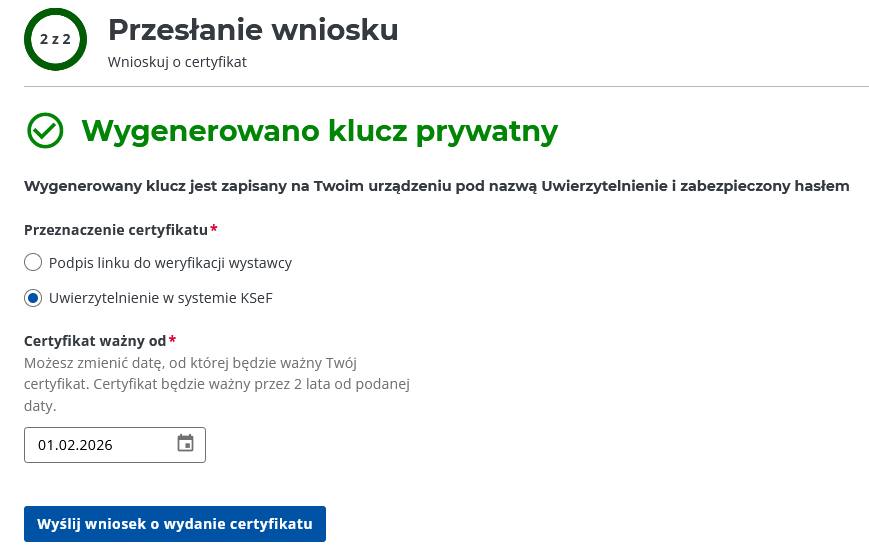Click the certificate validity help text
This screenshot has height=559, width=869.
pyautogui.click(x=217, y=384)
